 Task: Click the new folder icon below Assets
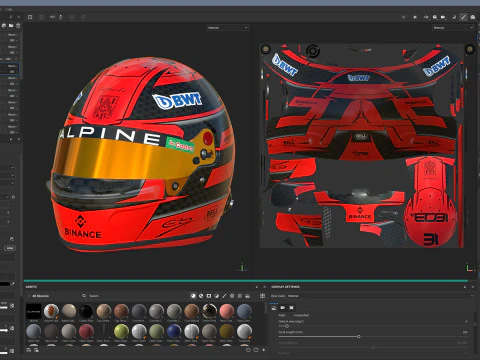[x=36, y=350]
